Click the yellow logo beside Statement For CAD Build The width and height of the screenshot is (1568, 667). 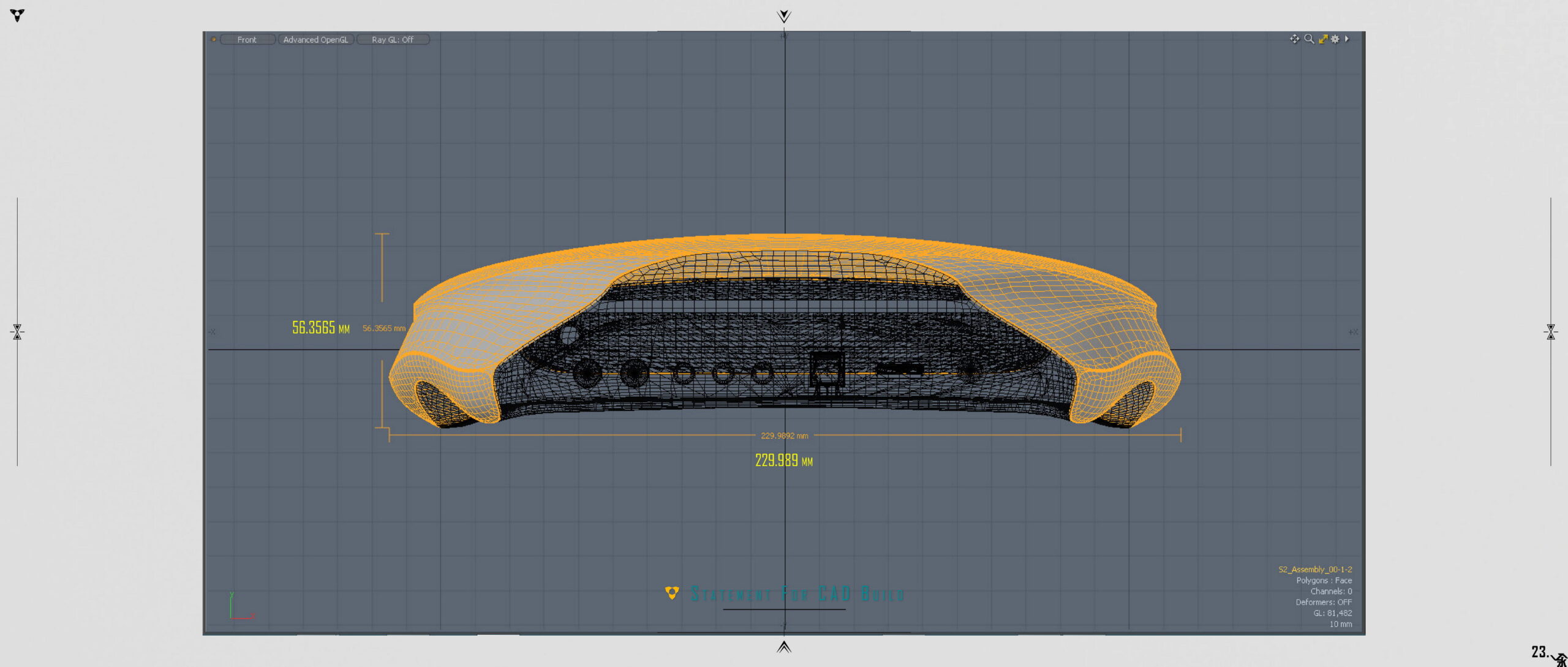click(672, 593)
